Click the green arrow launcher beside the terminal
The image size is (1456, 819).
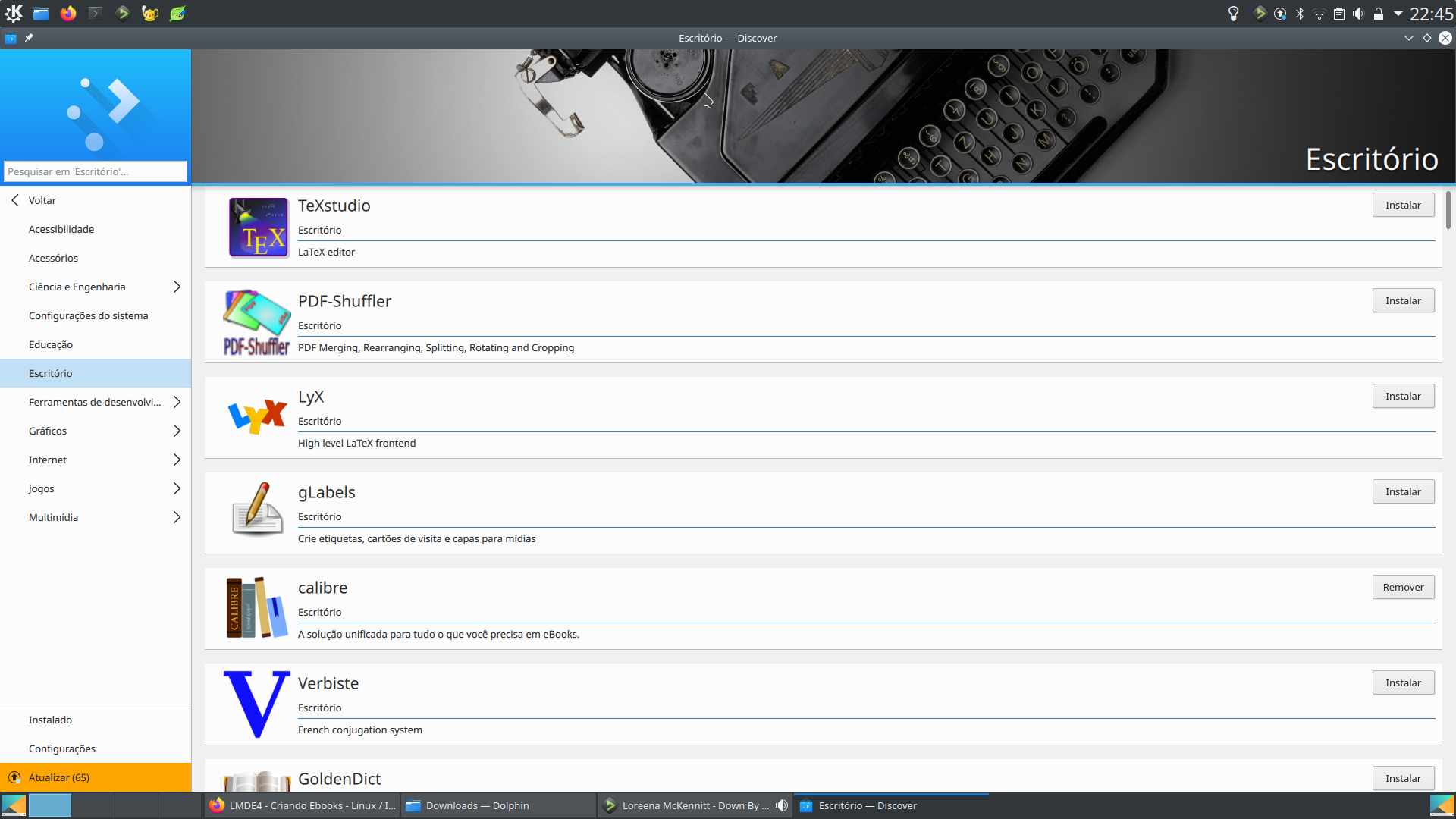click(x=123, y=13)
